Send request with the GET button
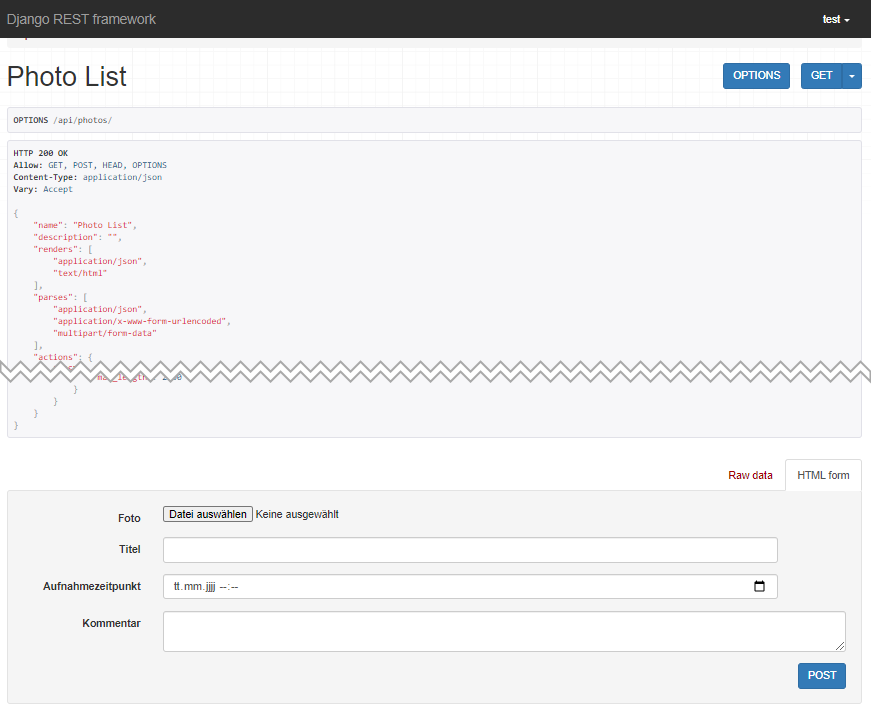 pyautogui.click(x=821, y=76)
